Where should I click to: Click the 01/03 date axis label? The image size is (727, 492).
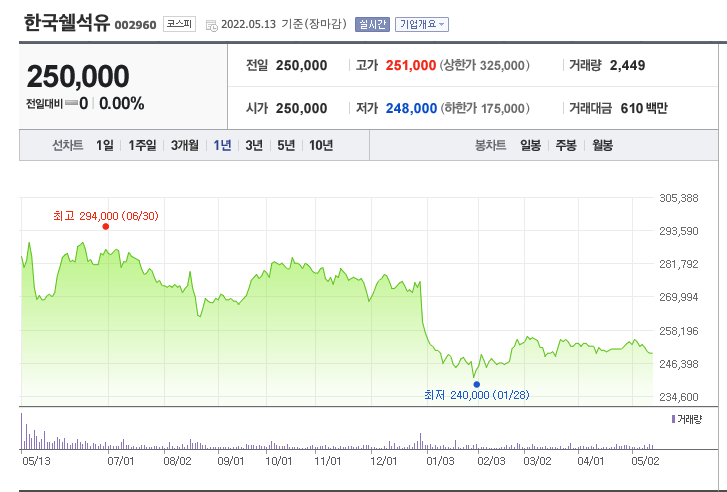(x=440, y=461)
